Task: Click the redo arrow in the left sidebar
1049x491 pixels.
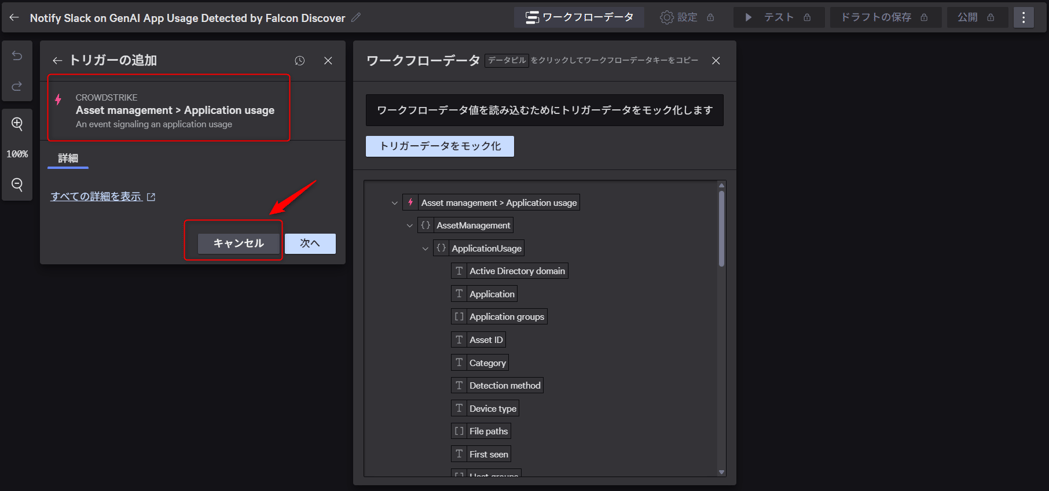Action: (17, 86)
